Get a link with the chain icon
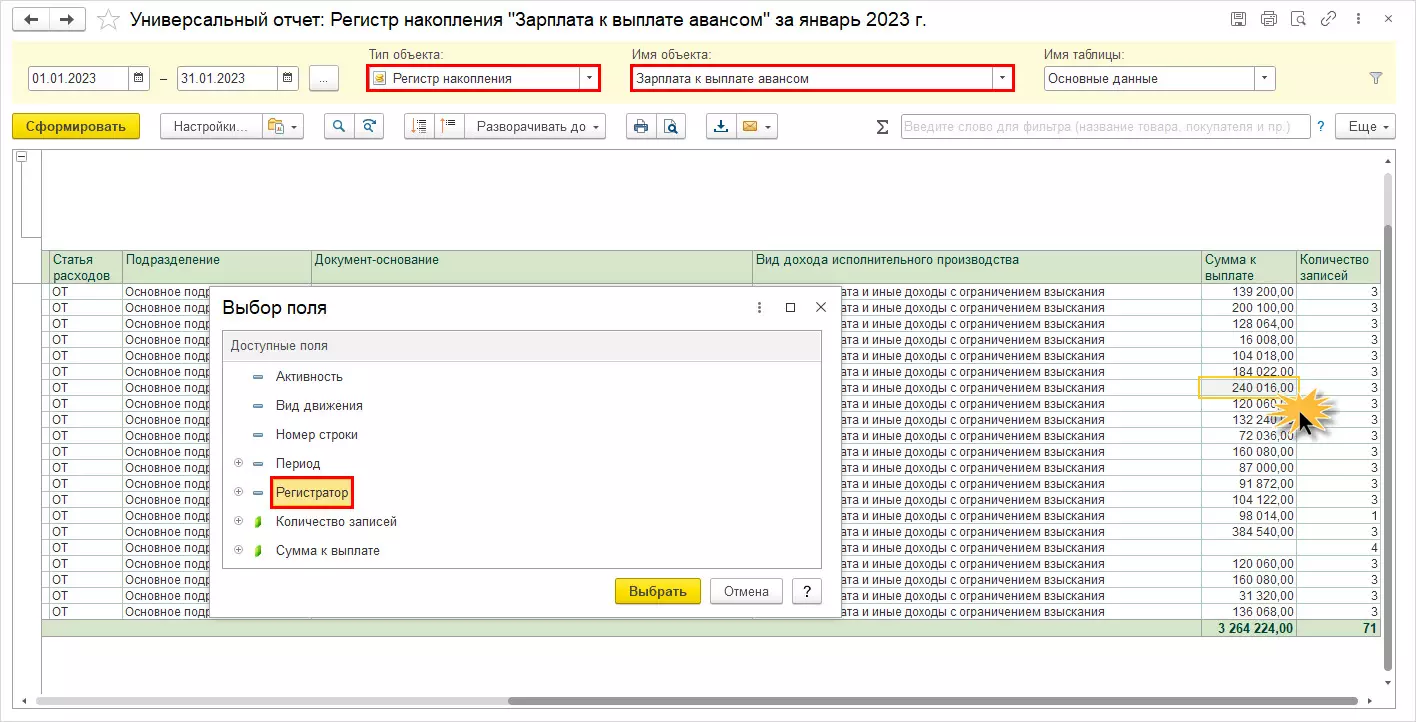 tap(1329, 19)
